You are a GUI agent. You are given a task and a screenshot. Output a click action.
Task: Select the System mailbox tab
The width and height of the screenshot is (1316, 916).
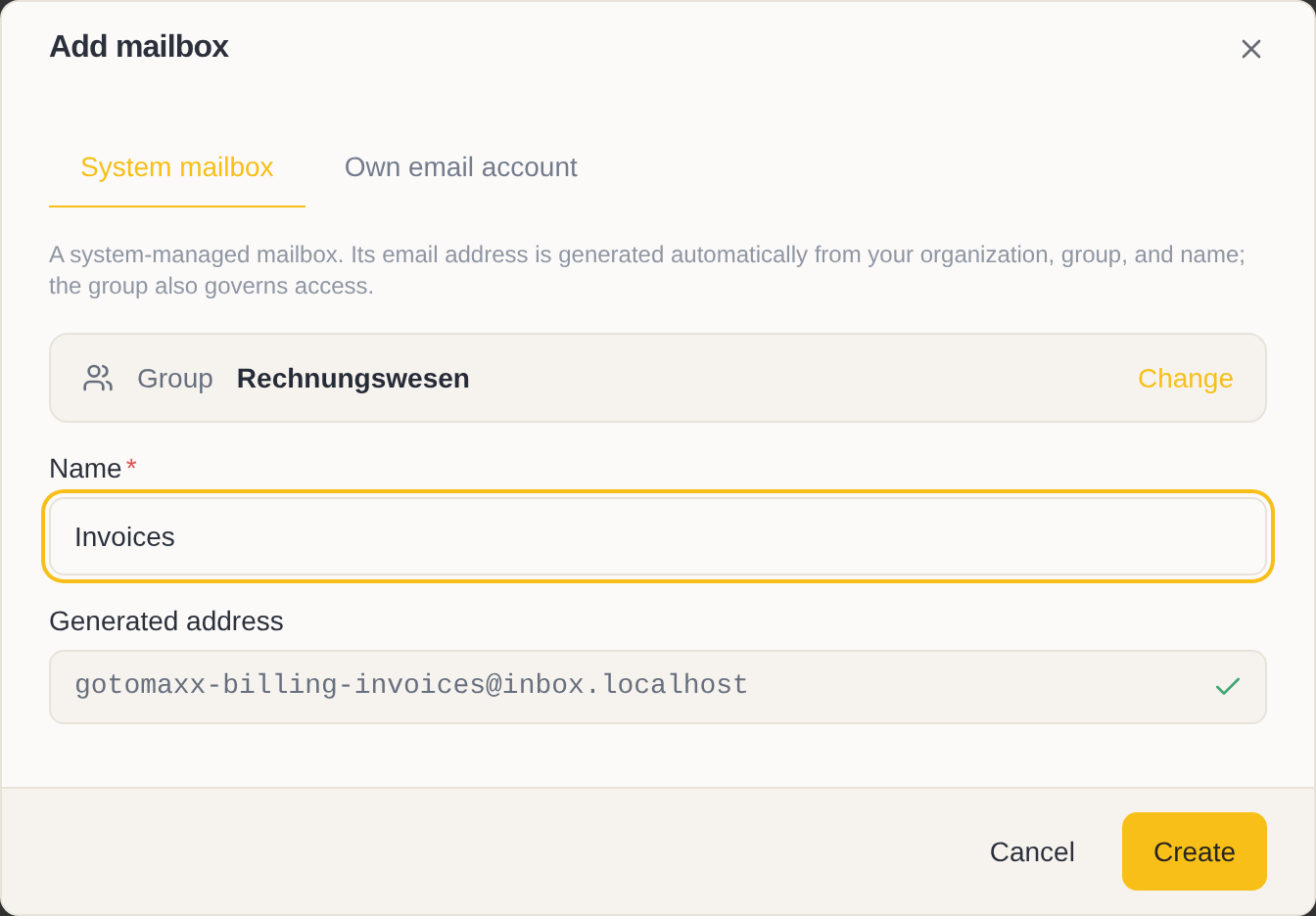coord(177,167)
